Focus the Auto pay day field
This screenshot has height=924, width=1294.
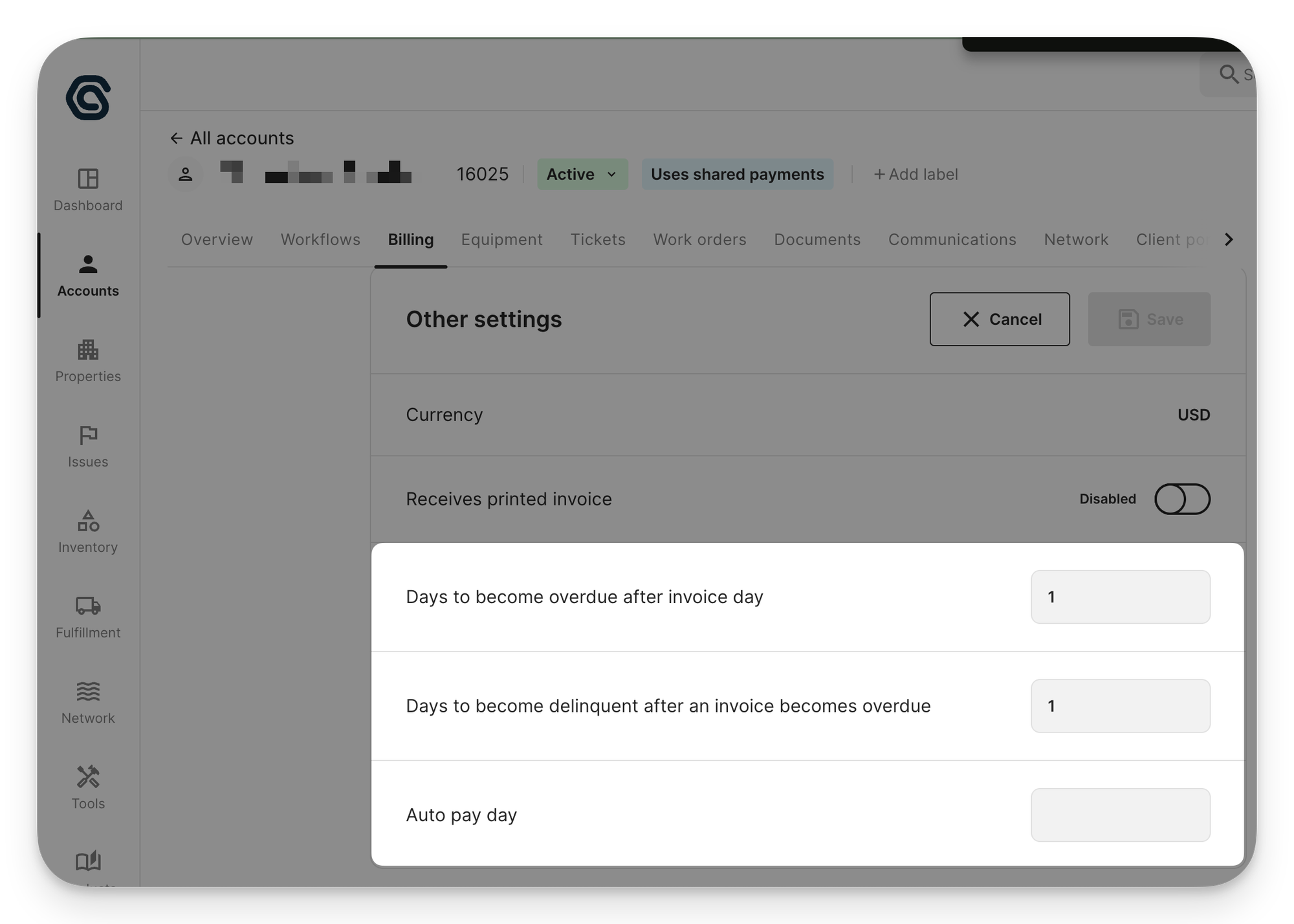[x=1120, y=815]
